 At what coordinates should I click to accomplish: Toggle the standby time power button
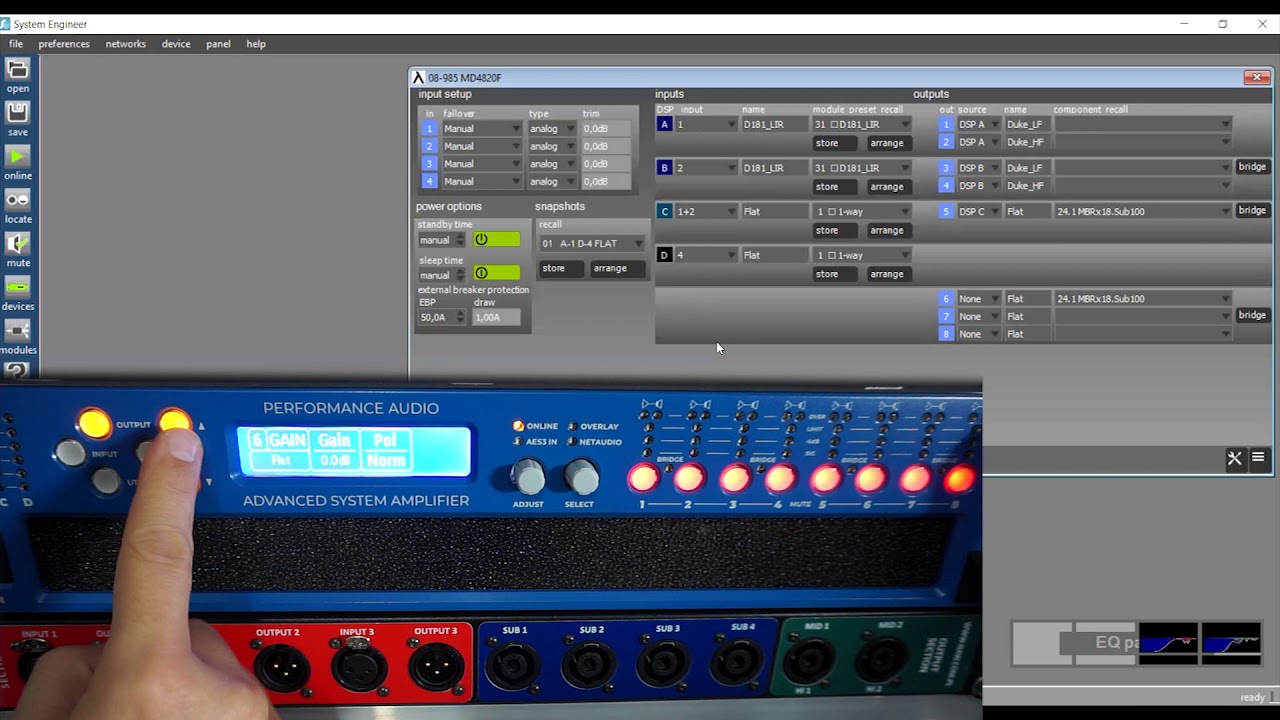[x=497, y=240]
